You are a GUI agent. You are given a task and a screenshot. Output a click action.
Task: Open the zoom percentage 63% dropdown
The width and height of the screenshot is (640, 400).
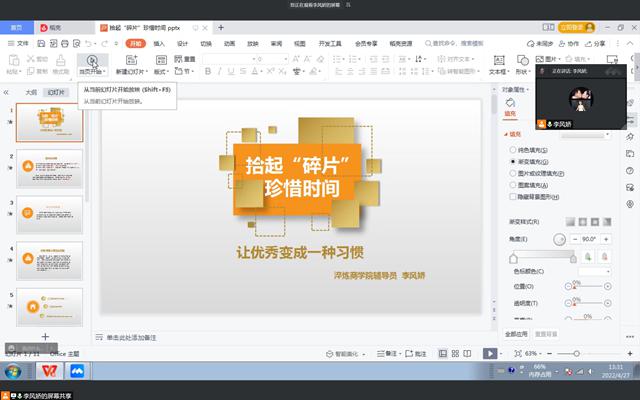click(x=532, y=353)
